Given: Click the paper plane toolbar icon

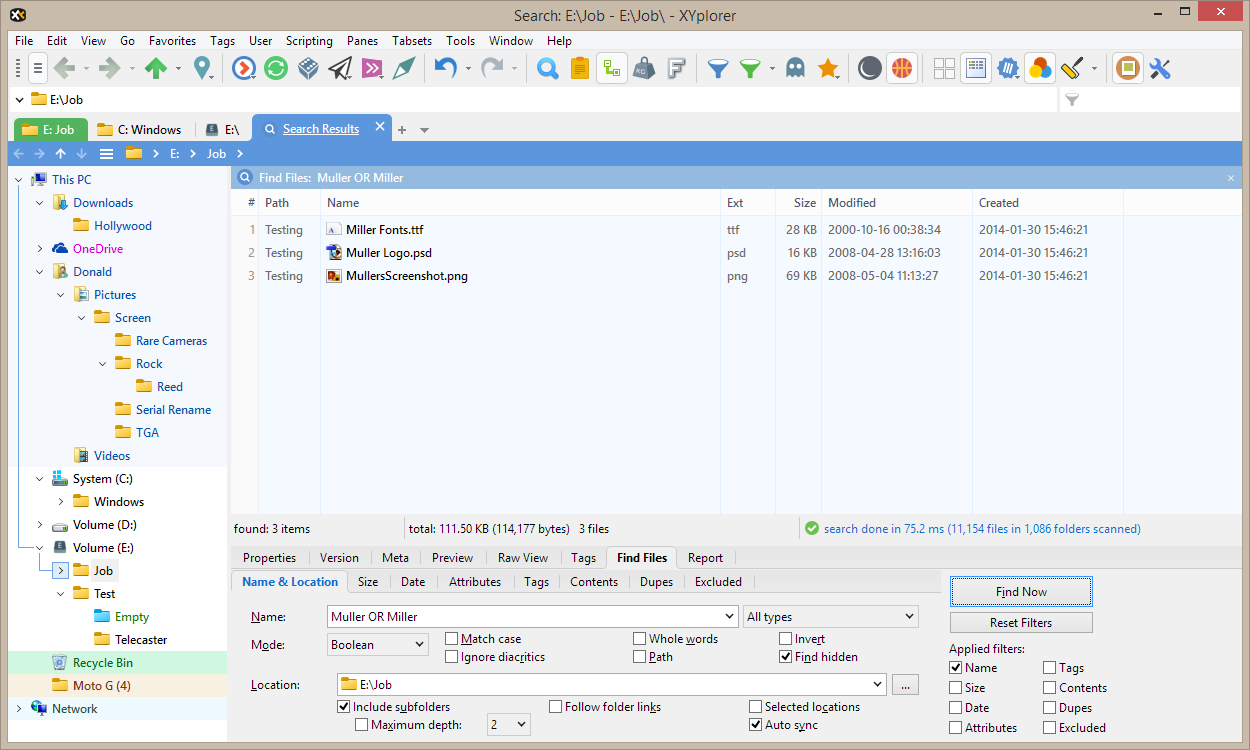Looking at the screenshot, I should [x=340, y=68].
